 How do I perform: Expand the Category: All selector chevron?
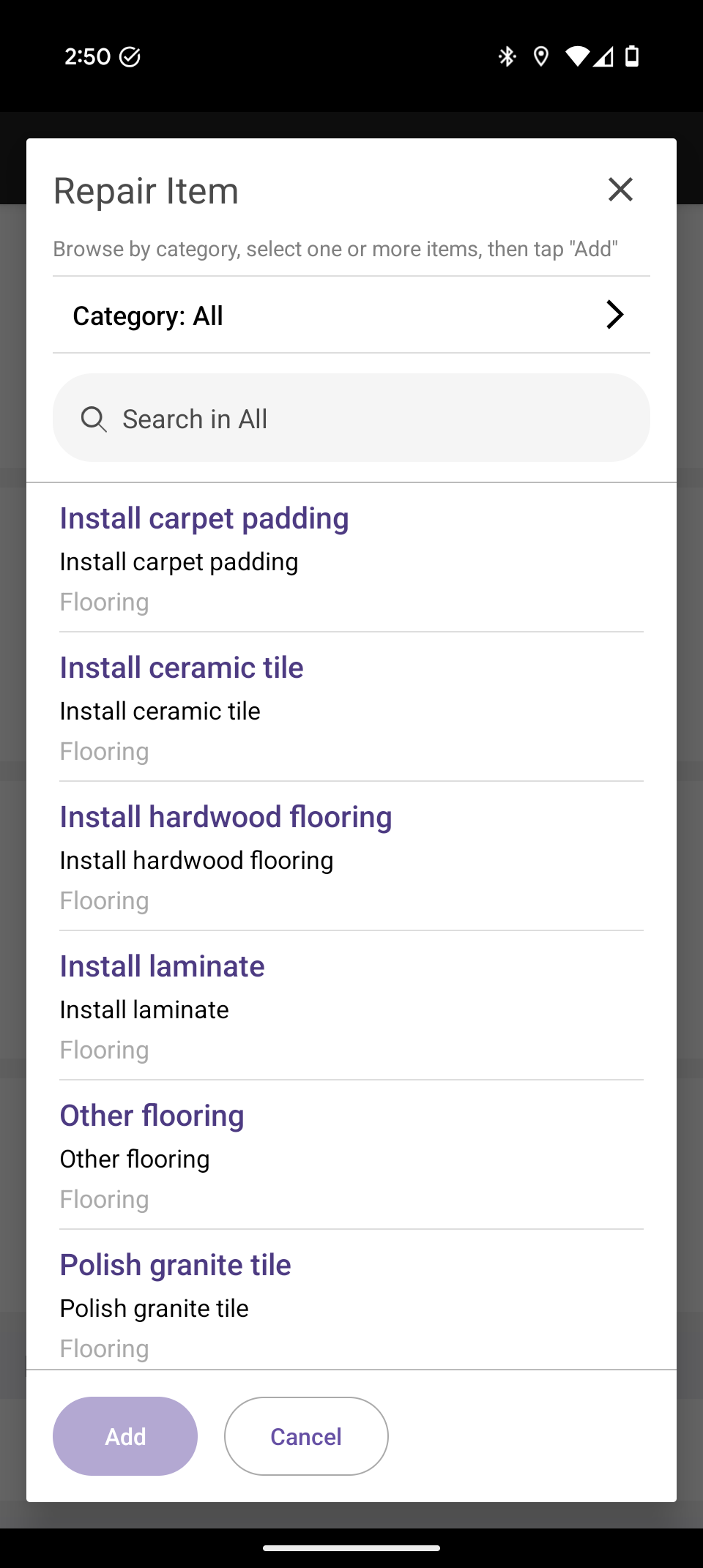(x=614, y=315)
